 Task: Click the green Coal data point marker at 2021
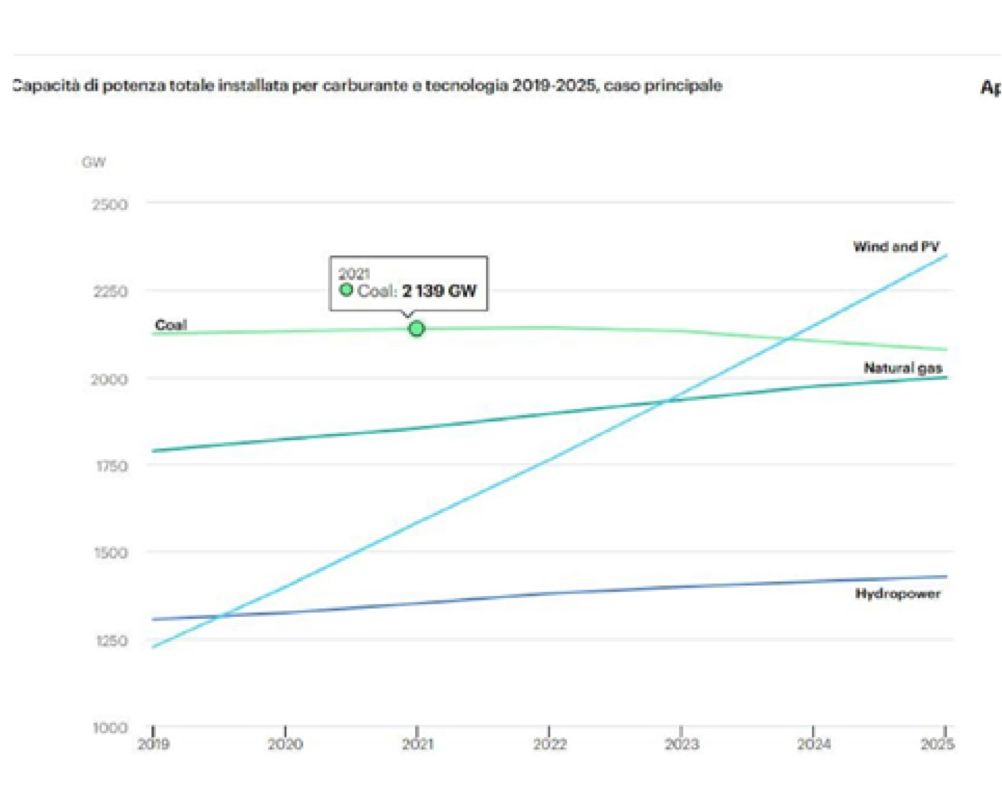417,328
